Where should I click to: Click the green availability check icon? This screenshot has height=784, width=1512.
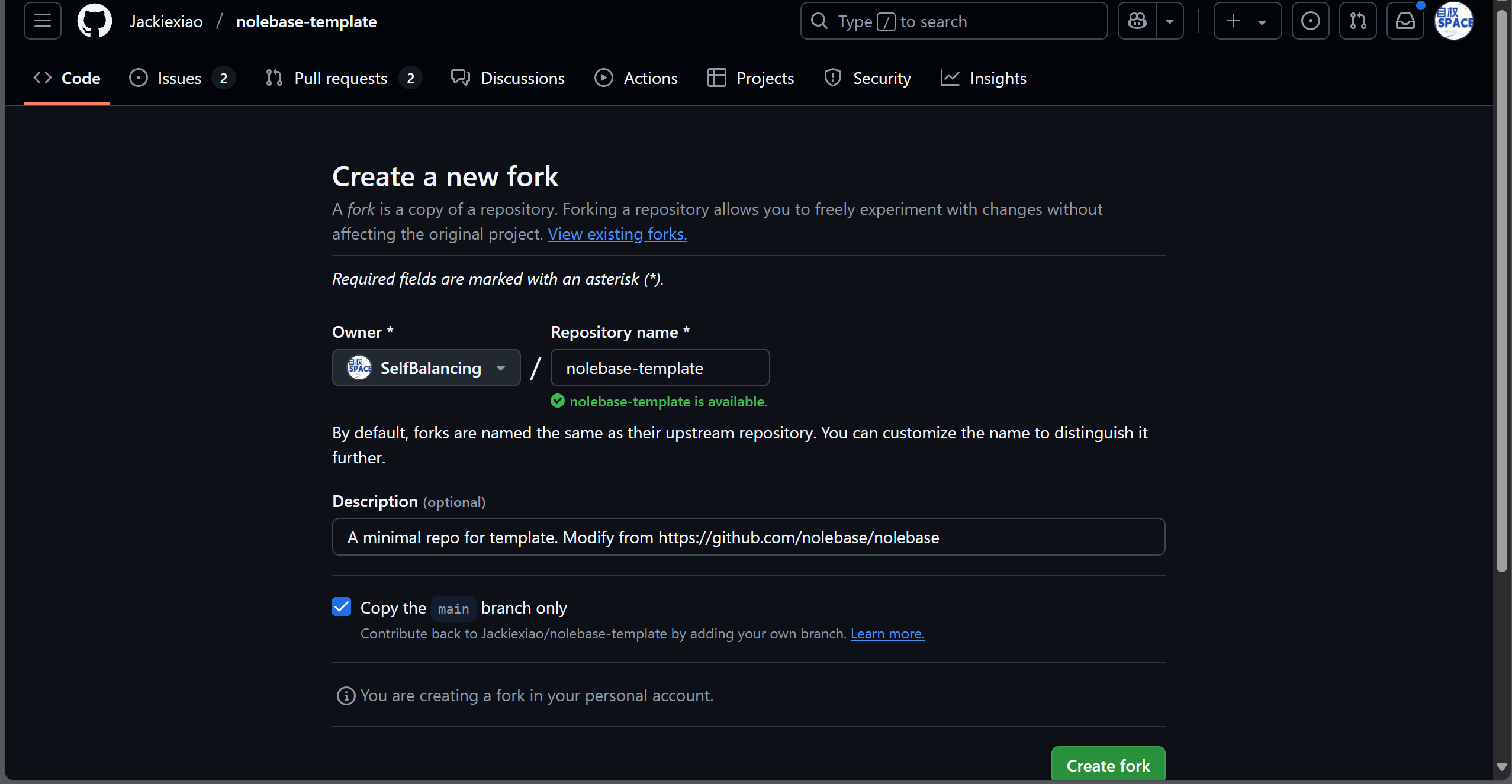pyautogui.click(x=558, y=401)
